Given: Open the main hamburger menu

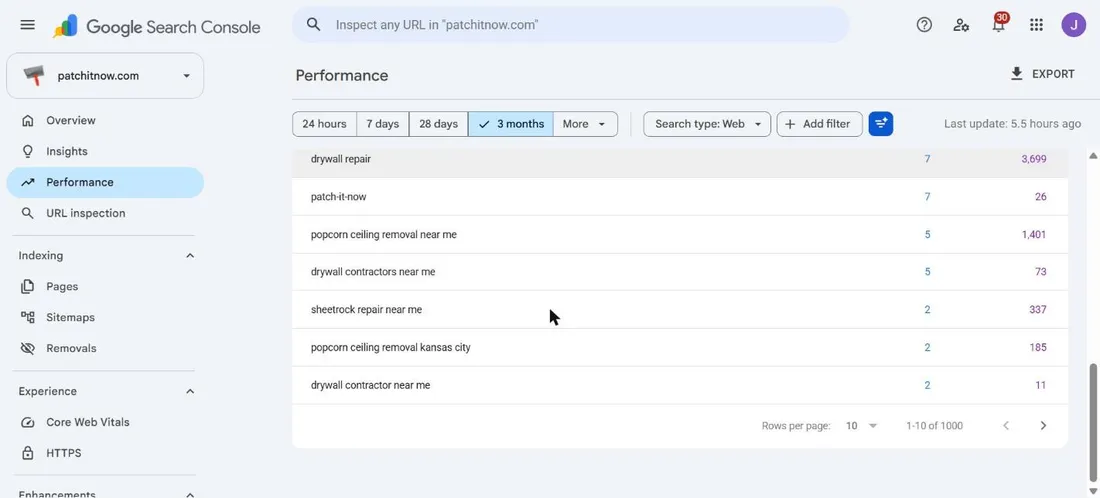Looking at the screenshot, I should (27, 25).
